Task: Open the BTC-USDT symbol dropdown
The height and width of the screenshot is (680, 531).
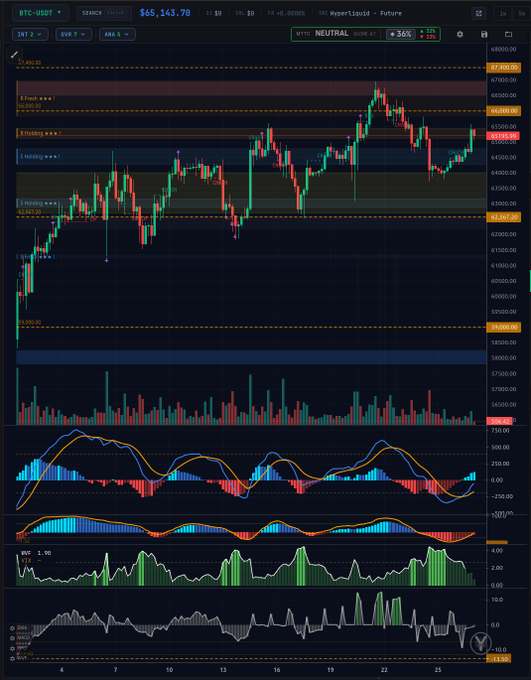Action: [40, 13]
